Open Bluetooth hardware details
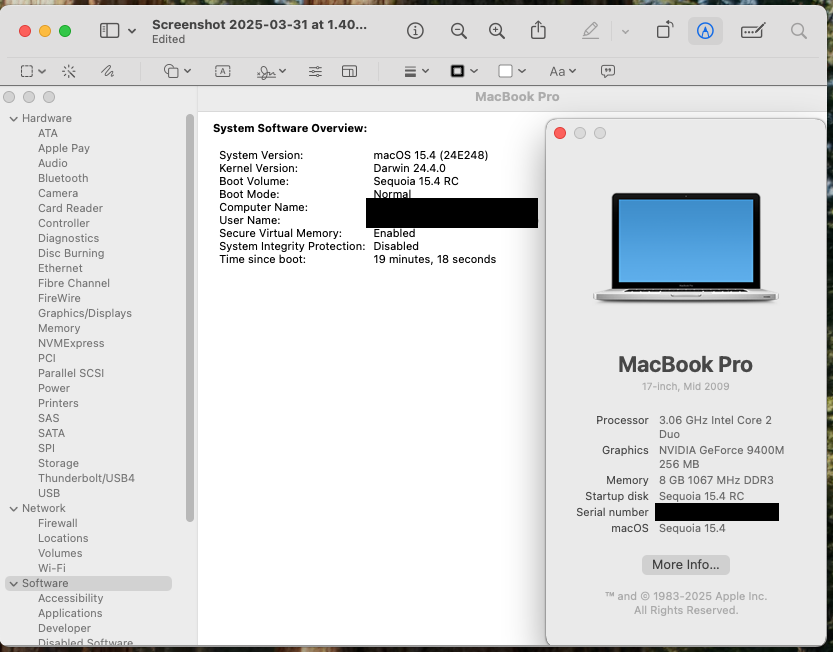This screenshot has width=833, height=652. [63, 178]
